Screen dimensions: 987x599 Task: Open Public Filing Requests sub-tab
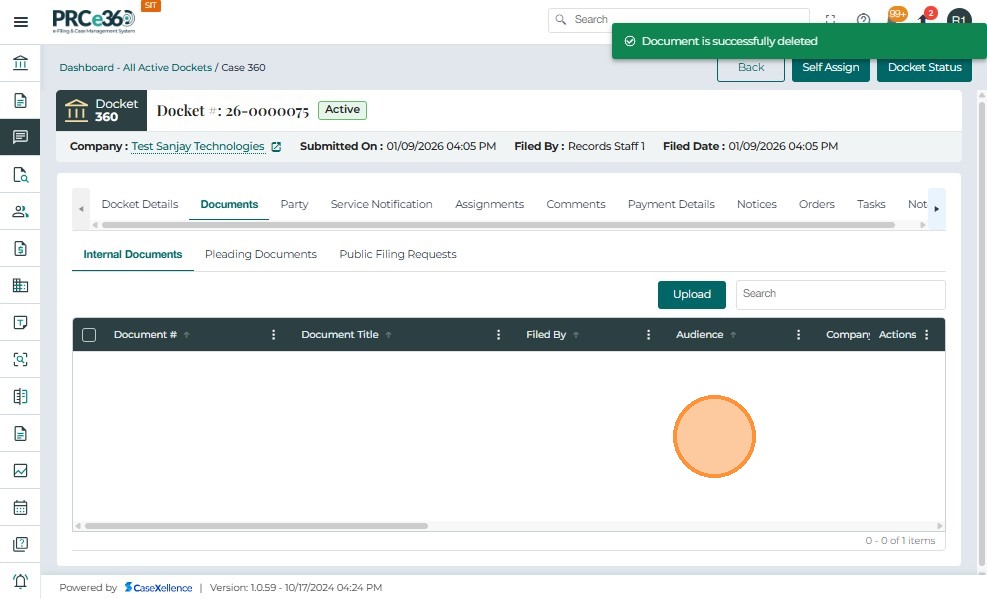[x=398, y=254]
